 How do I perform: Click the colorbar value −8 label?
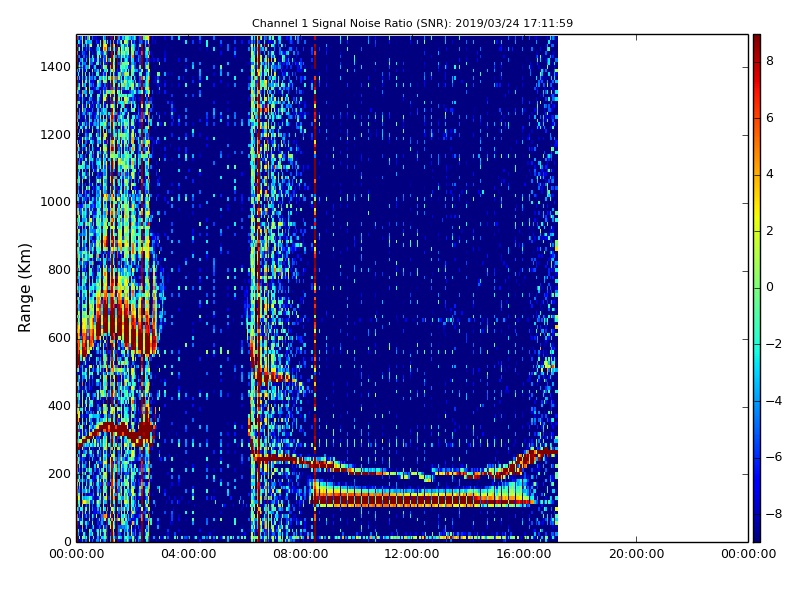774,514
